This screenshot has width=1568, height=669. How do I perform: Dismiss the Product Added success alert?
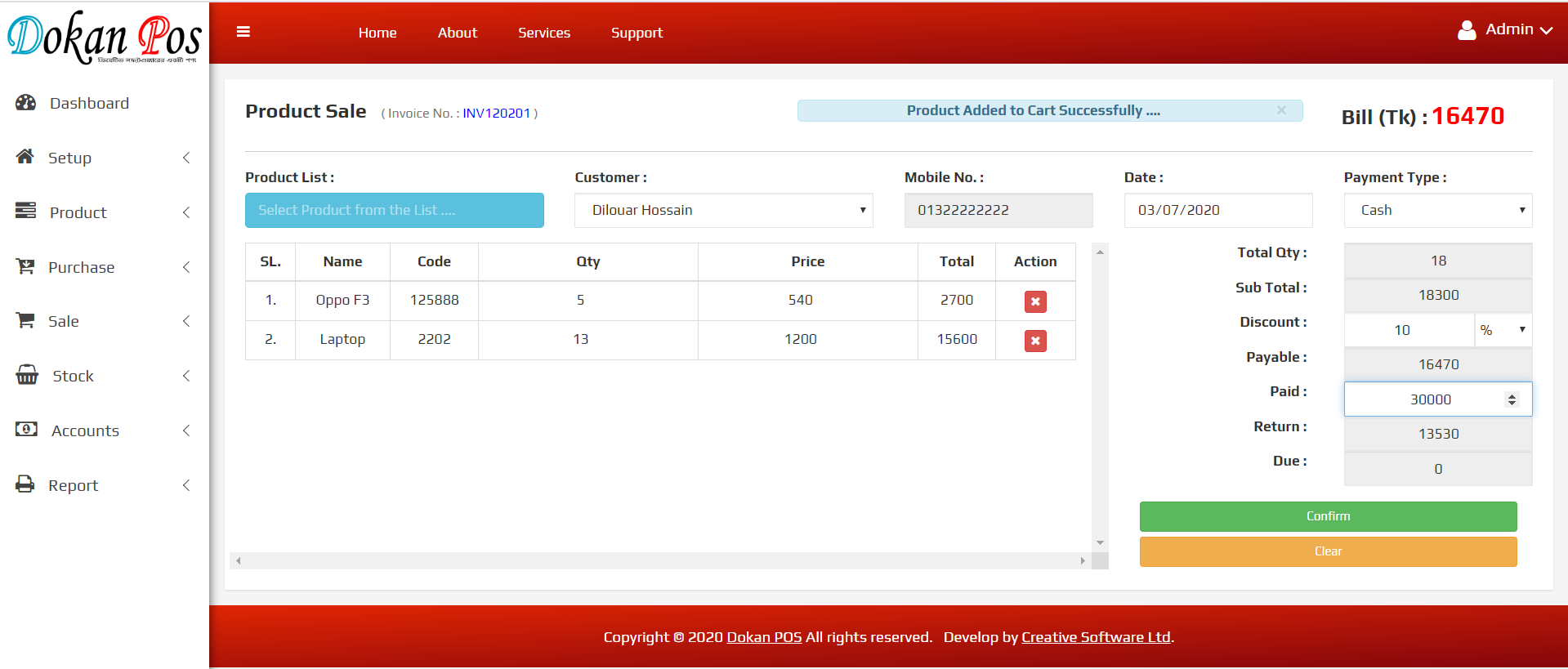(1281, 110)
